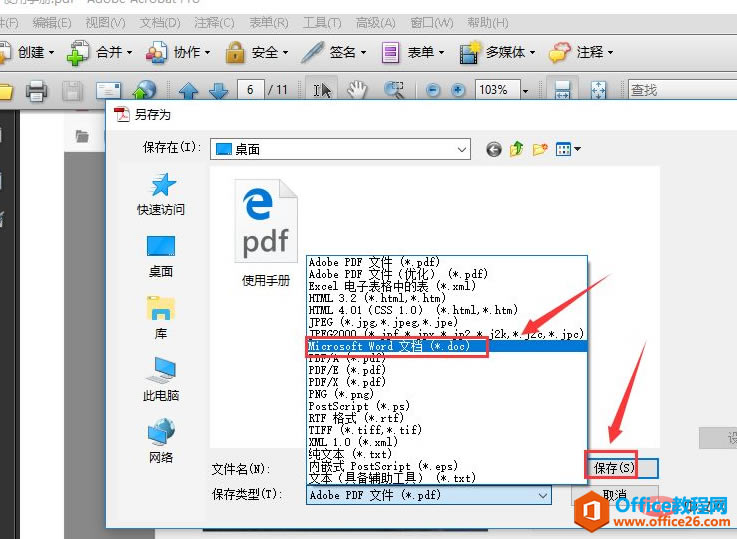This screenshot has height=539, width=737.
Task: Open the 安全 (Secure) lock menu
Action: point(257,52)
